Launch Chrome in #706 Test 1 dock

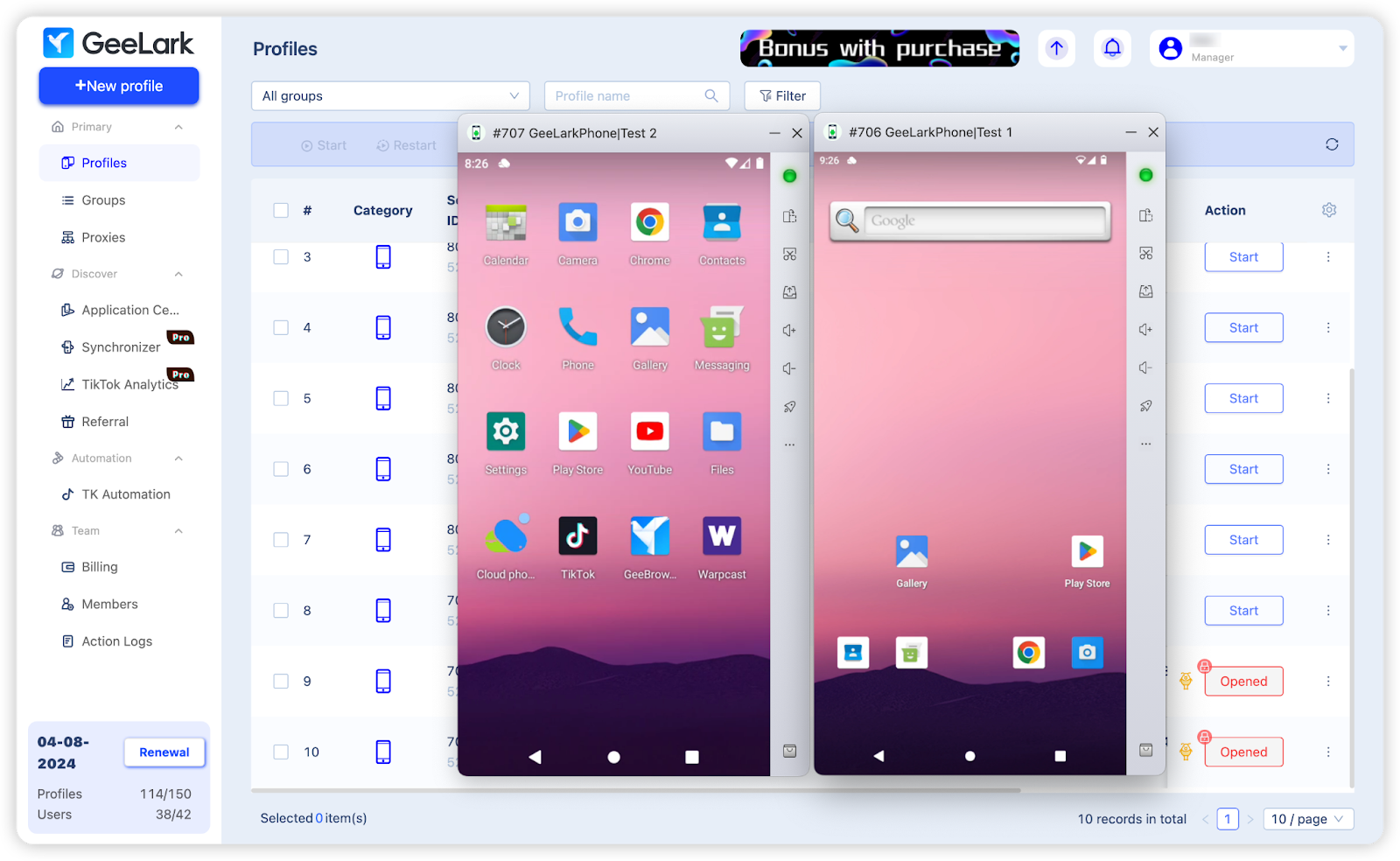1029,653
